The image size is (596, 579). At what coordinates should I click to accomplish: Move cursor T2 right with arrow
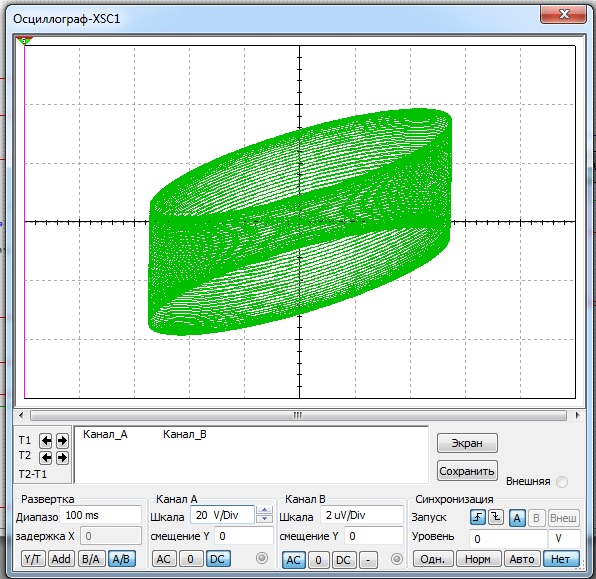click(62, 457)
